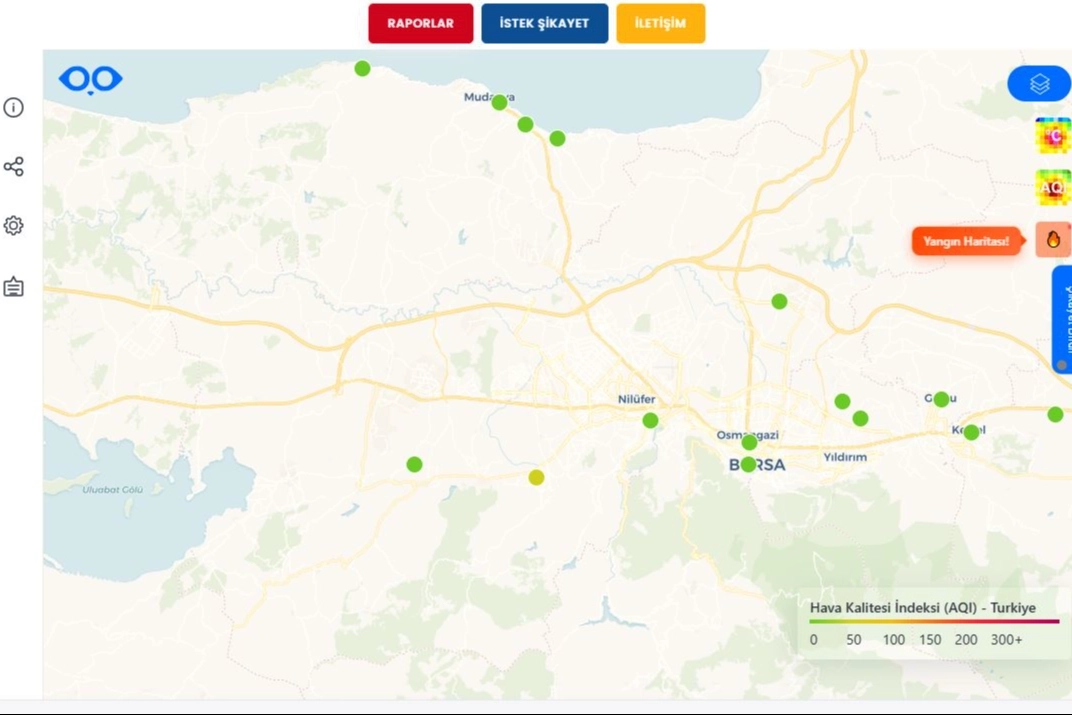This screenshot has width=1072, height=715.
Task: Open the RAPORLAR menu
Action: (420, 24)
